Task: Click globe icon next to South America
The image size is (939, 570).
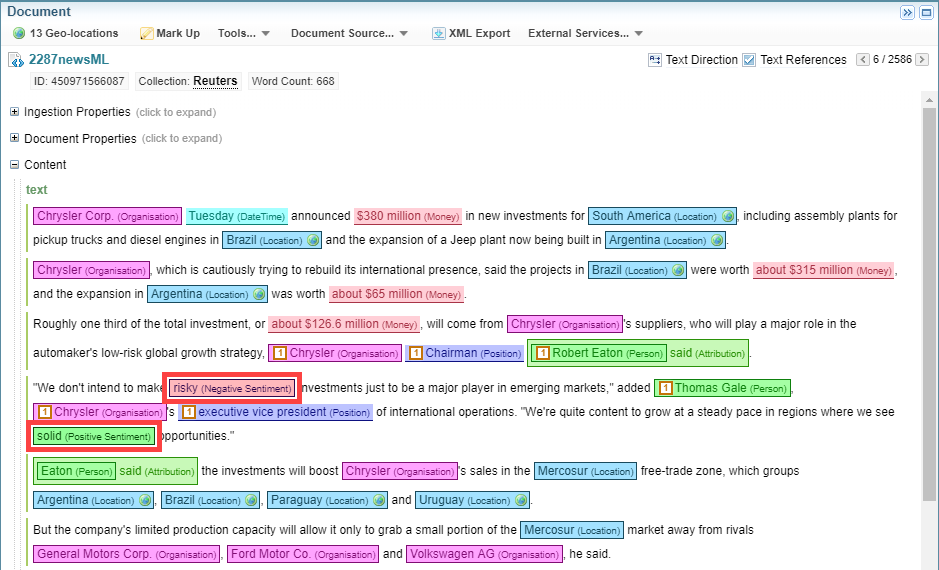Action: pos(728,216)
